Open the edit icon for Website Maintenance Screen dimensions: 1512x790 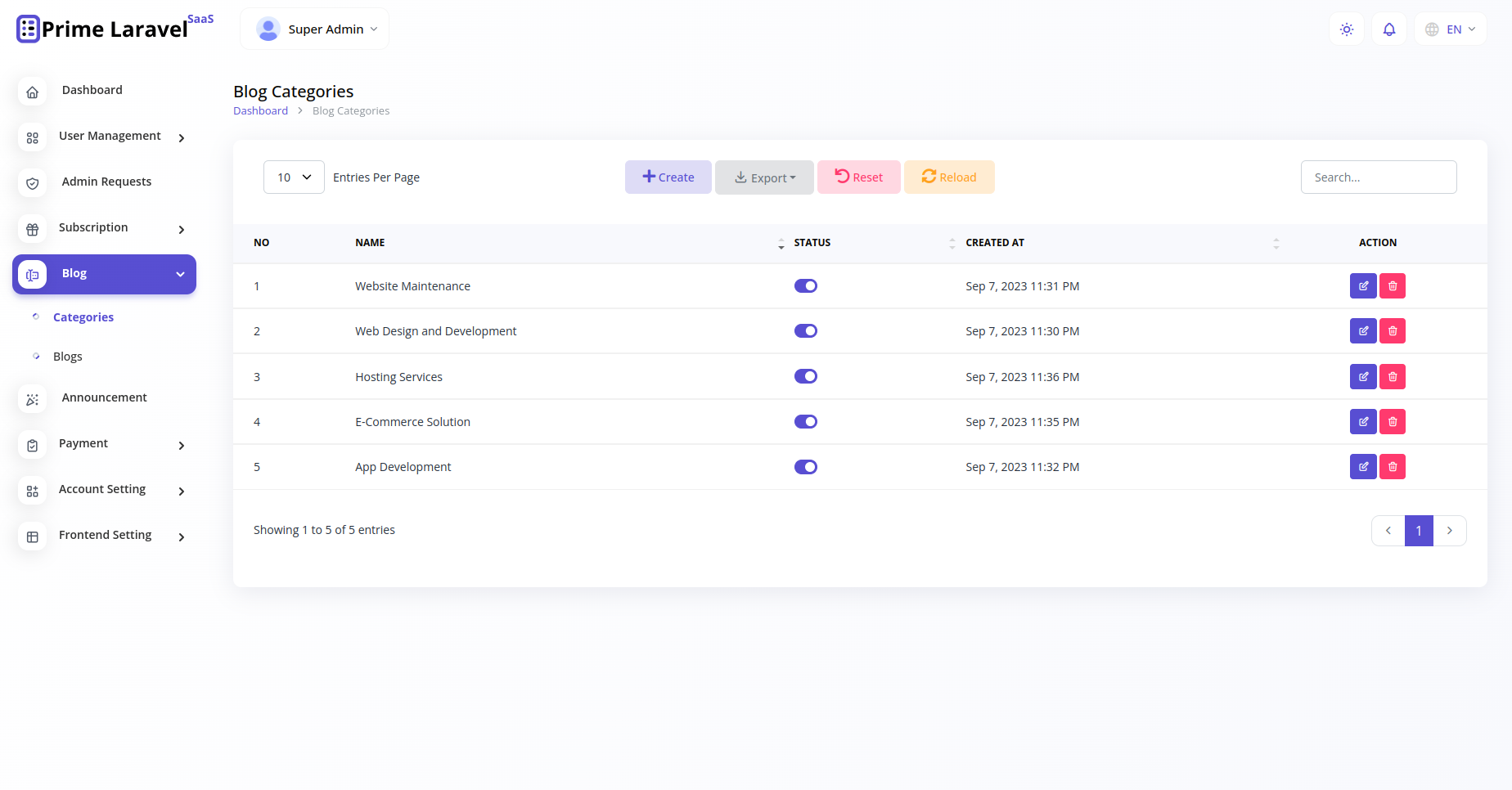tap(1363, 285)
